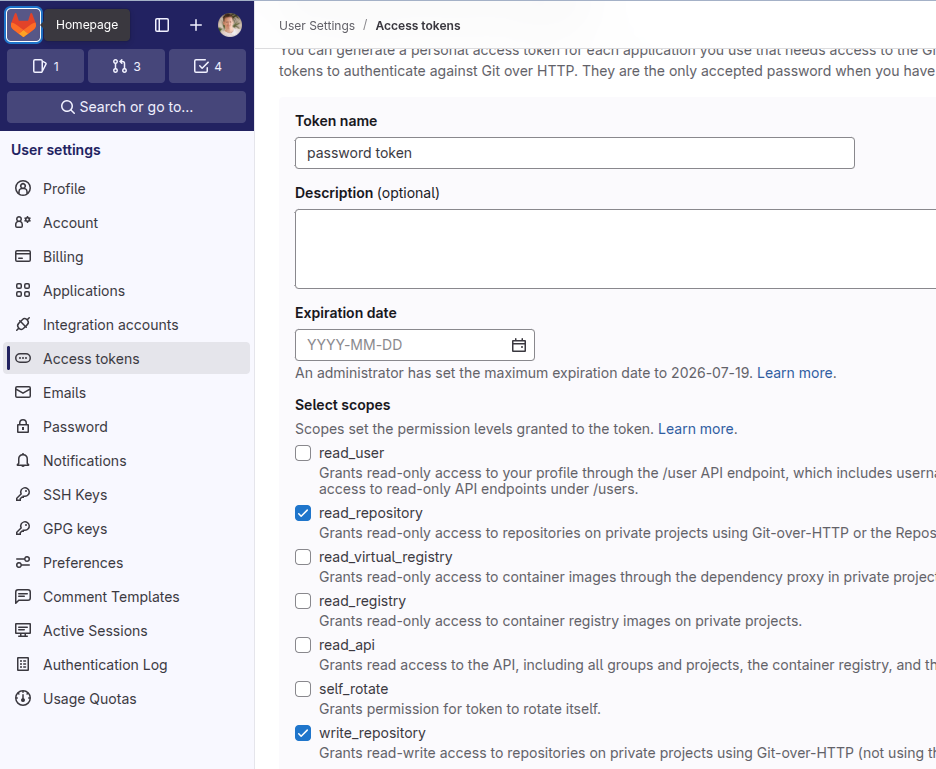Open merge requests counter
The height and width of the screenshot is (769, 936).
pyautogui.click(x=126, y=66)
